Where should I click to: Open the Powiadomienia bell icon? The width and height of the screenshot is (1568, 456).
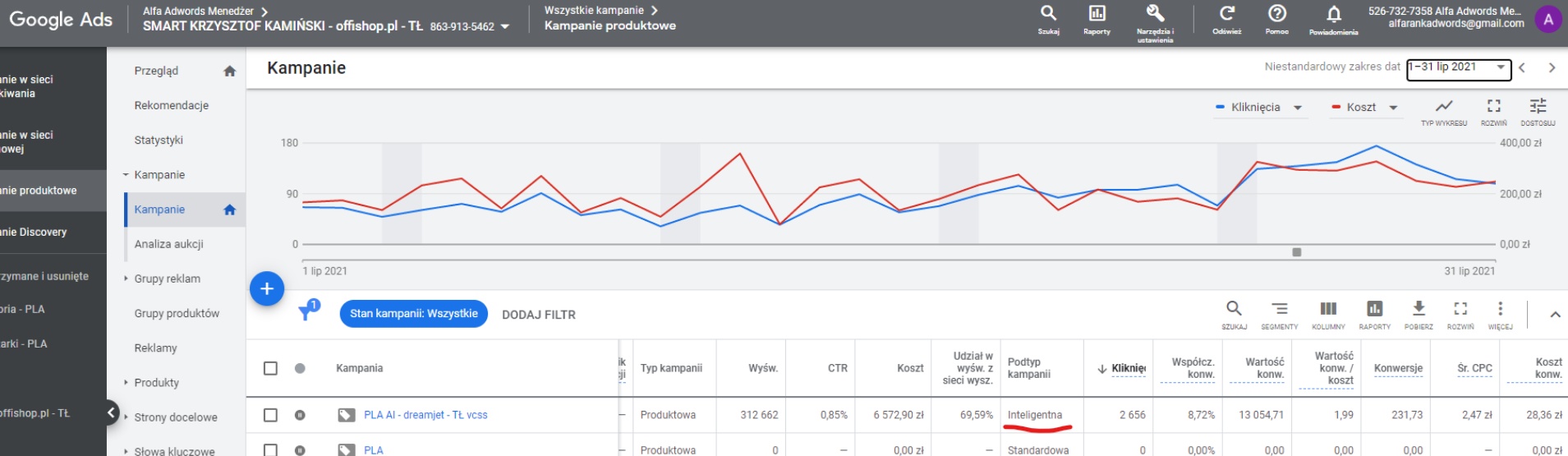(1333, 15)
